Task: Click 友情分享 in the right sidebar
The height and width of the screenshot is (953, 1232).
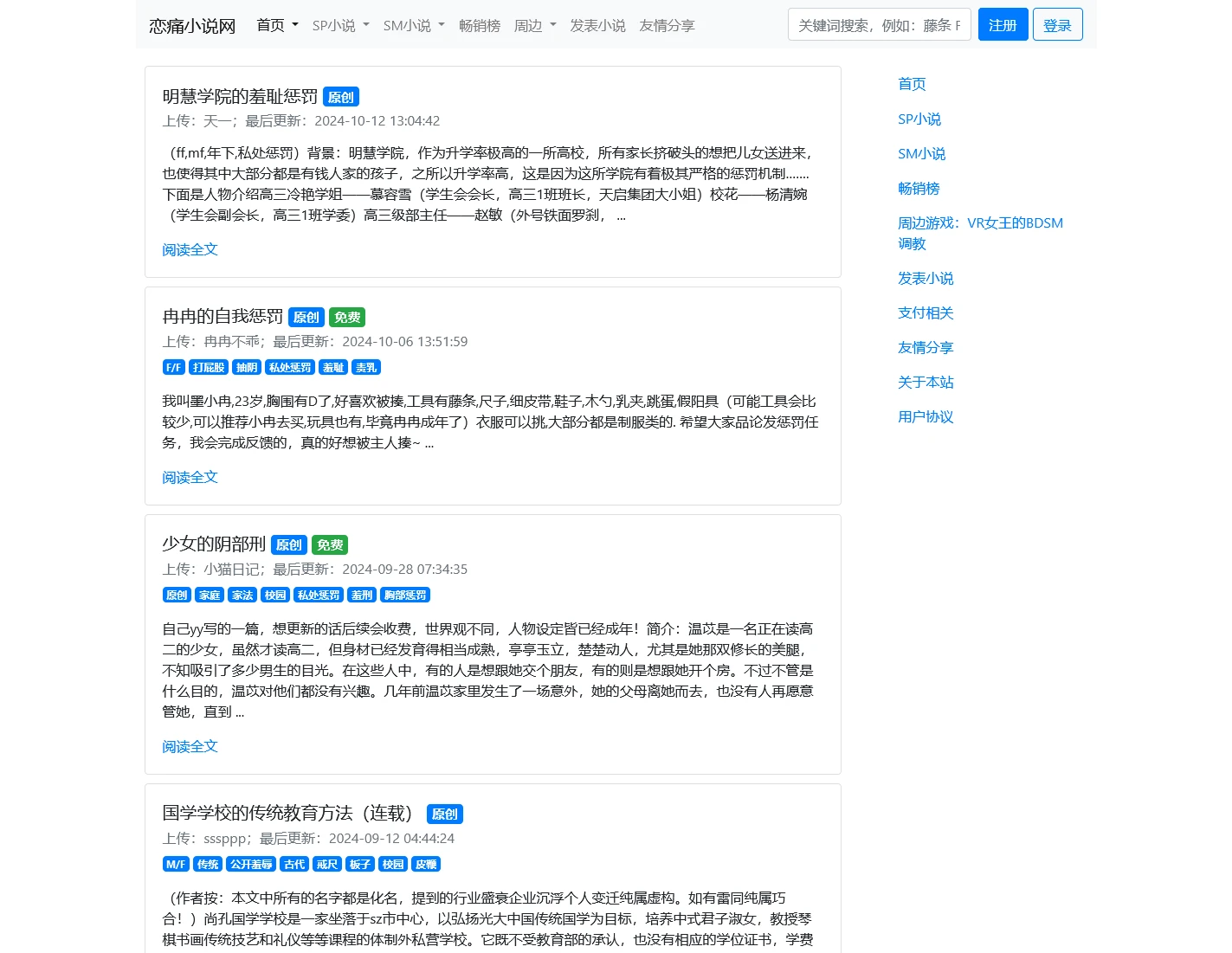Action: (x=926, y=347)
